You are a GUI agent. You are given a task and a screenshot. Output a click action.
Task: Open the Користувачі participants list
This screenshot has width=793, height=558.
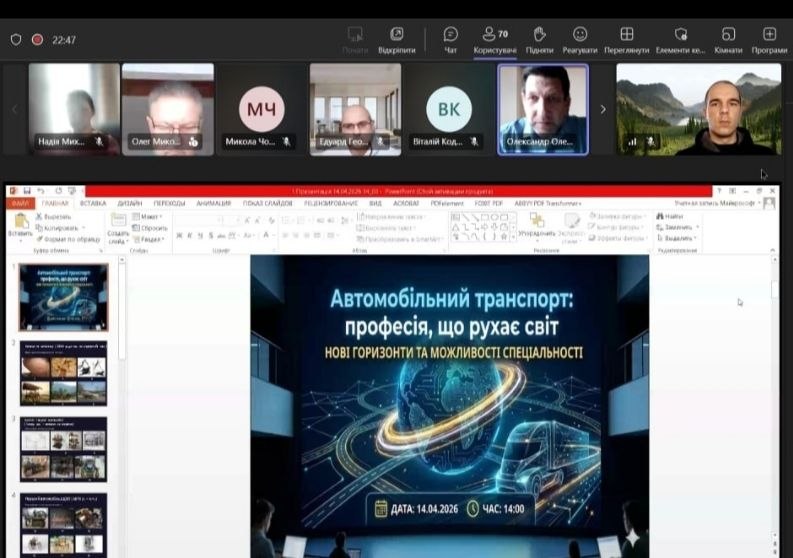click(x=494, y=39)
